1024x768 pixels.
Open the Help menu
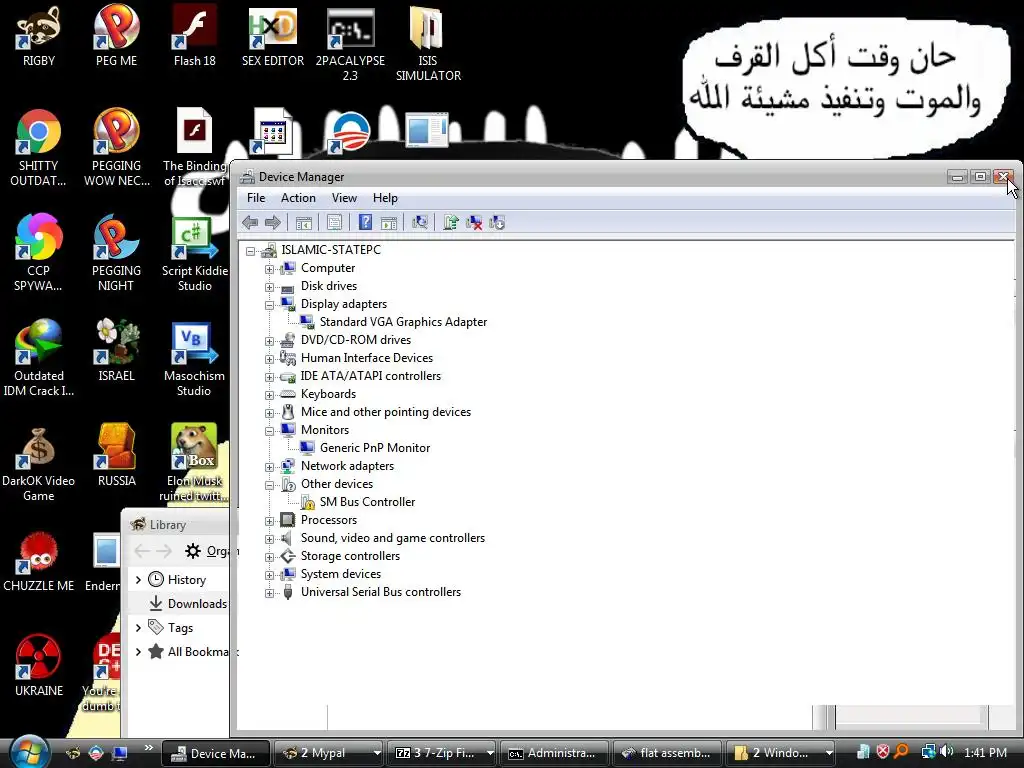tap(385, 198)
